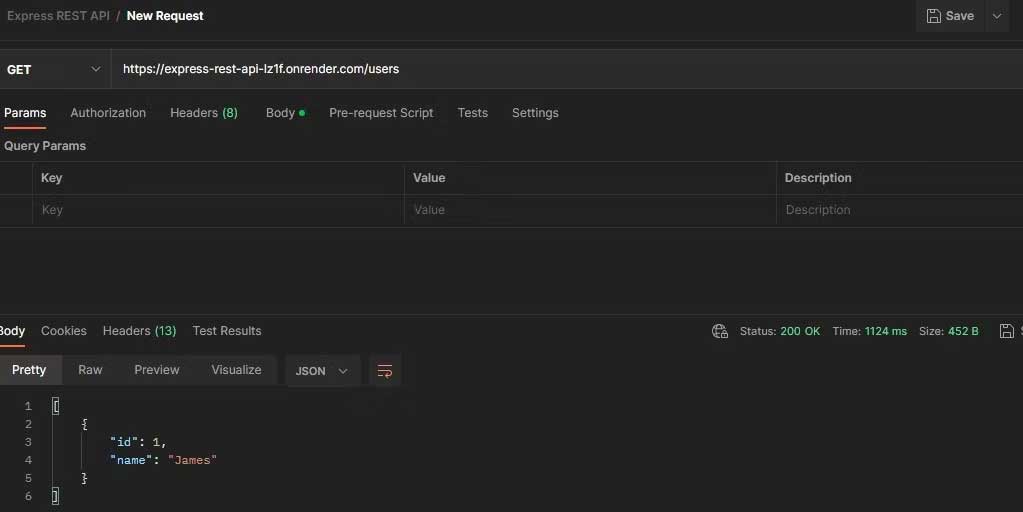Switch to the Authorization tab
This screenshot has height=512, width=1023.
108,113
